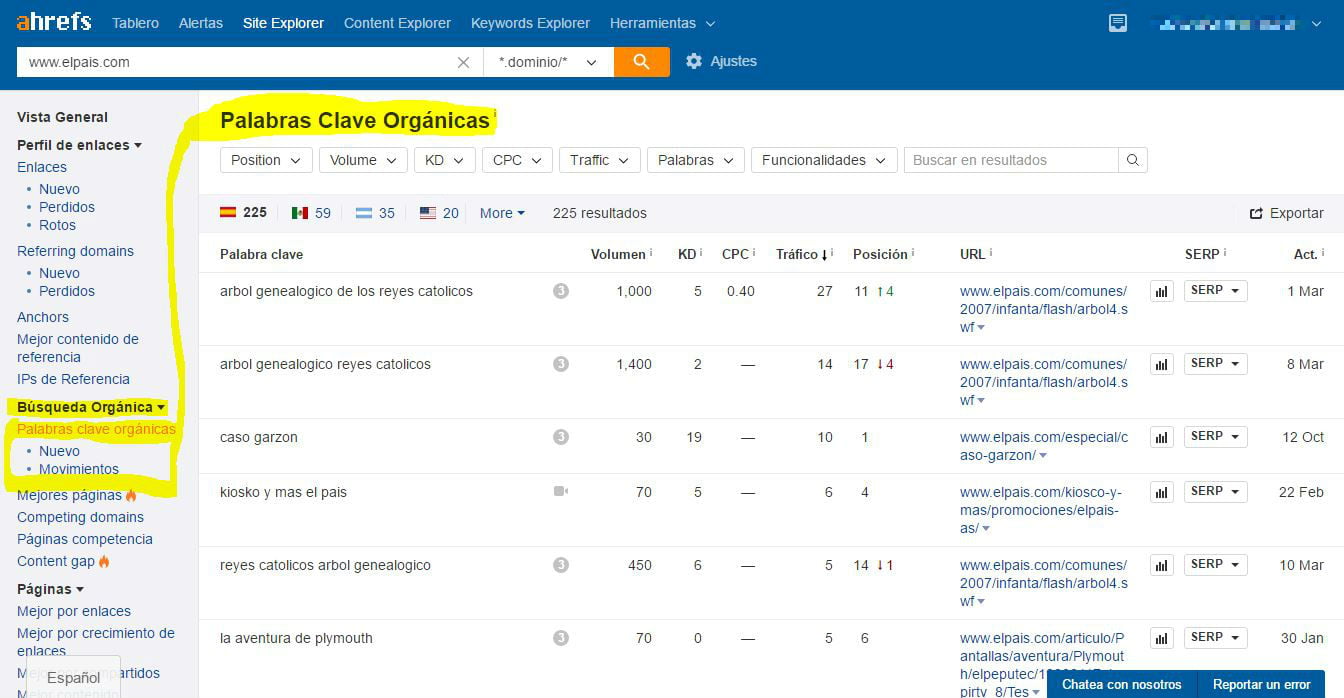Viewport: 1344px width, 698px height.
Task: Open chart icon for arbol genealogico de los reyes catolicos
Action: 1161,291
